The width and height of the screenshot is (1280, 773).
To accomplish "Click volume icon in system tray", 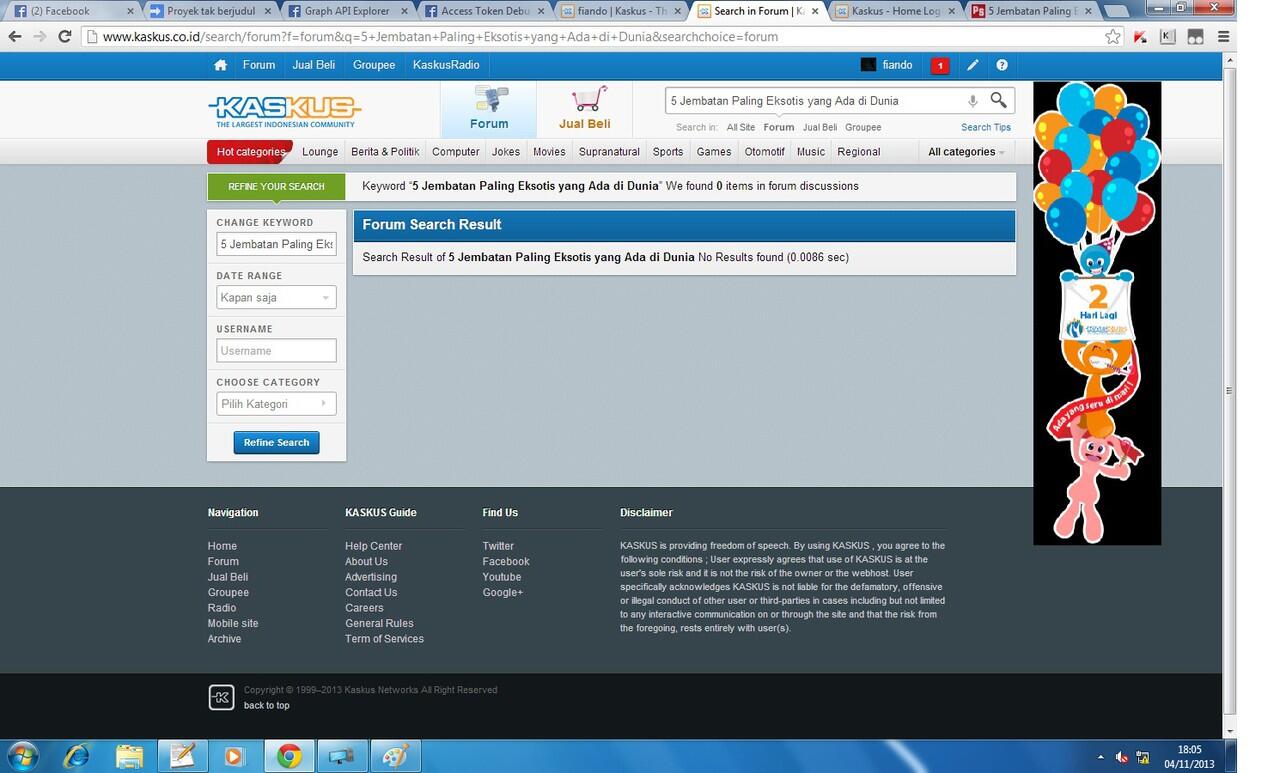I will click(1121, 757).
